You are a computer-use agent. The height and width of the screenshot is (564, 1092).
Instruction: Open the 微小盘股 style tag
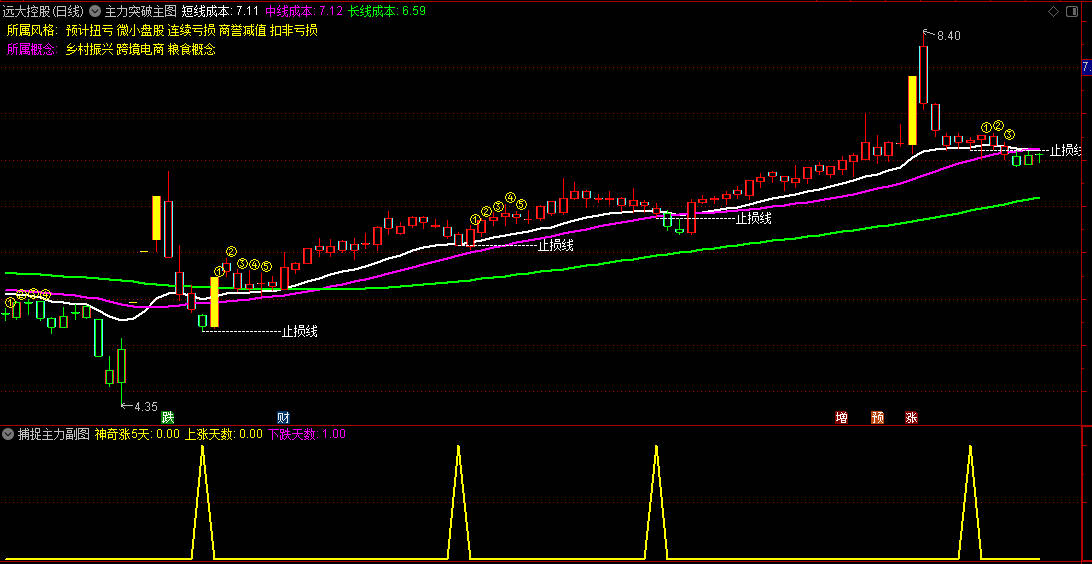pyautogui.click(x=141, y=31)
